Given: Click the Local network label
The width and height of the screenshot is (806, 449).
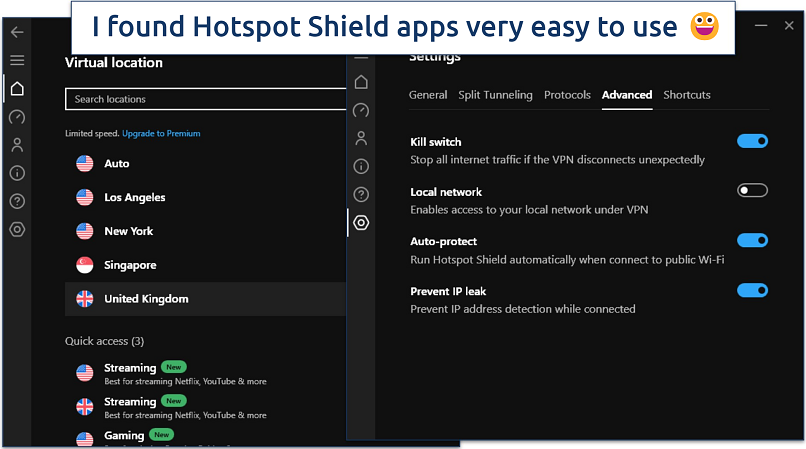Looking at the screenshot, I should click(x=446, y=192).
